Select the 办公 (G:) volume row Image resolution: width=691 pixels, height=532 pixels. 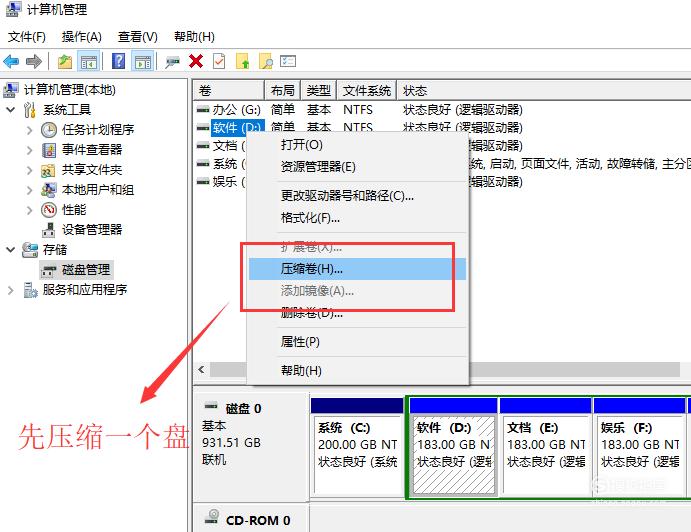[x=442, y=110]
